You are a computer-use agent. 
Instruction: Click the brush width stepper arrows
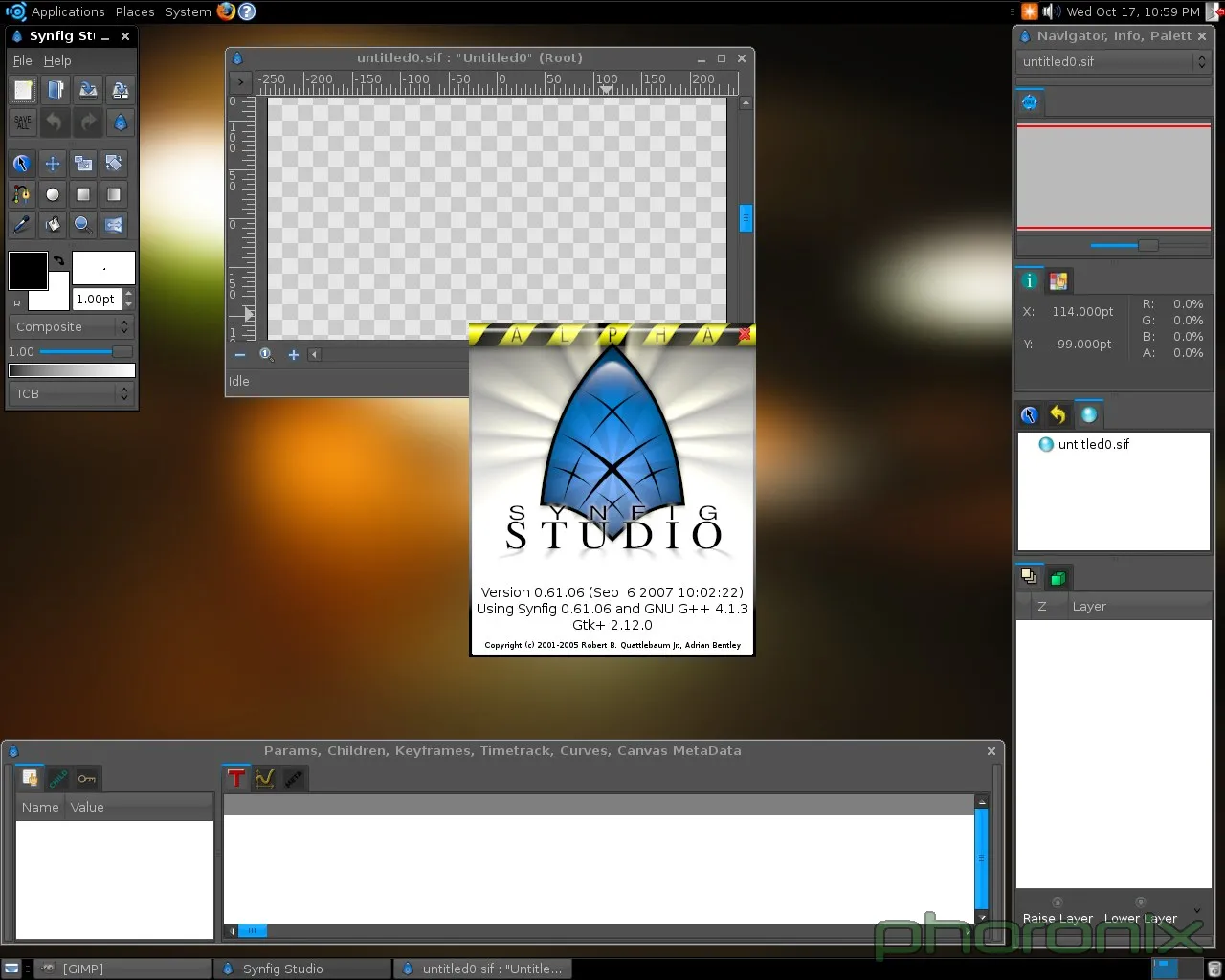click(129, 299)
